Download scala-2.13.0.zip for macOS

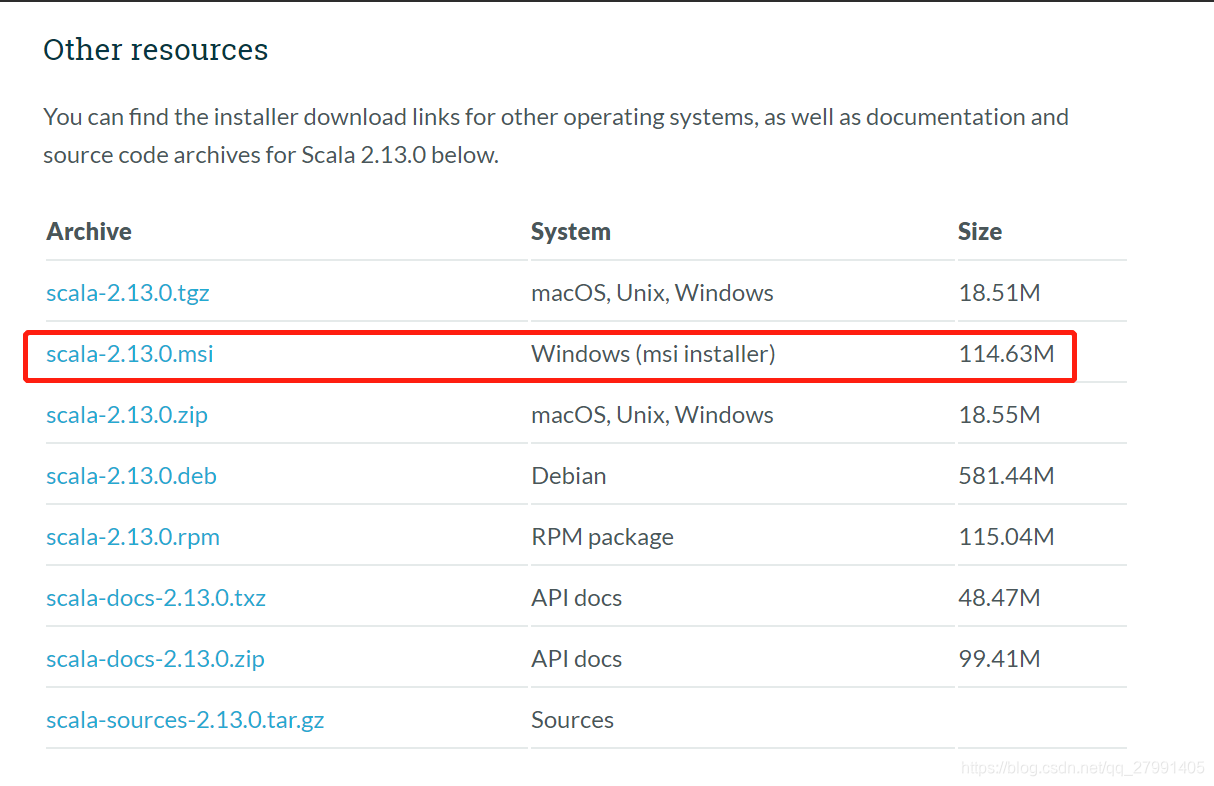tap(126, 414)
